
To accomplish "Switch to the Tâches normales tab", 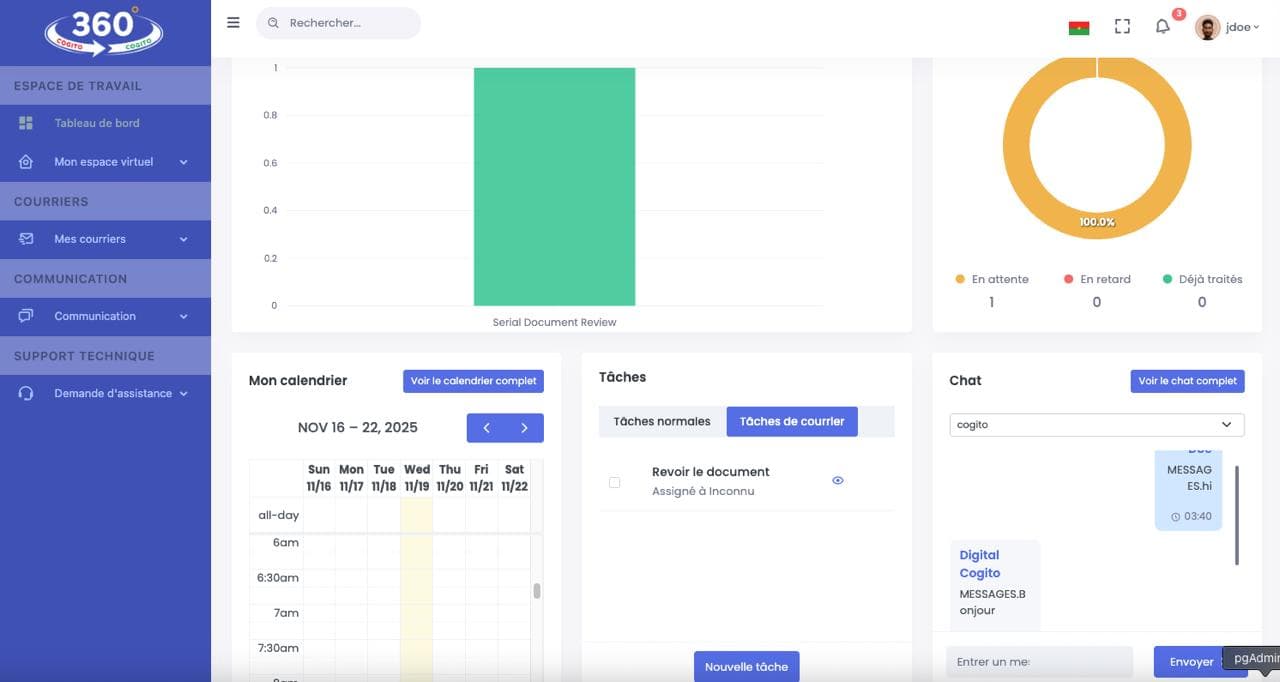I will coord(662,422).
